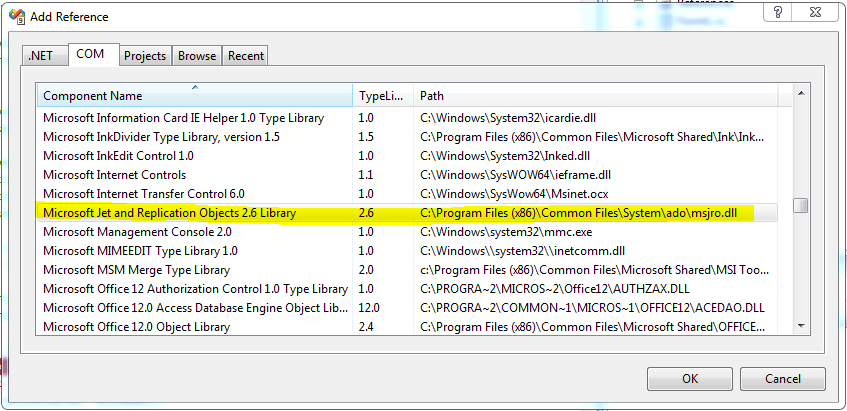Click the path C:\Windows\SysWow64\Msinet.ocx

pyautogui.click(x=514, y=193)
